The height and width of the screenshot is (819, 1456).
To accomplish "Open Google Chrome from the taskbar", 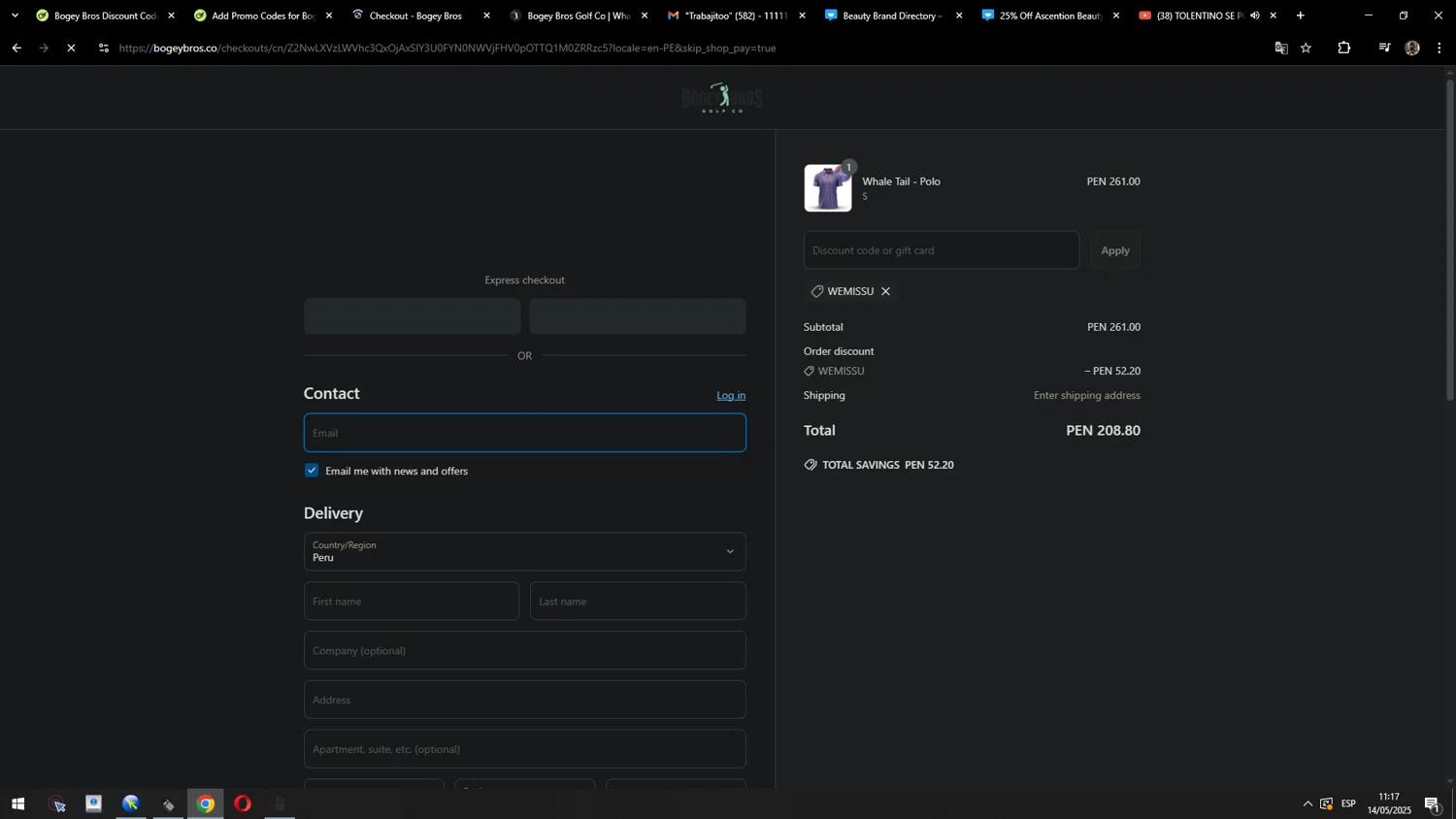I will pyautogui.click(x=206, y=803).
